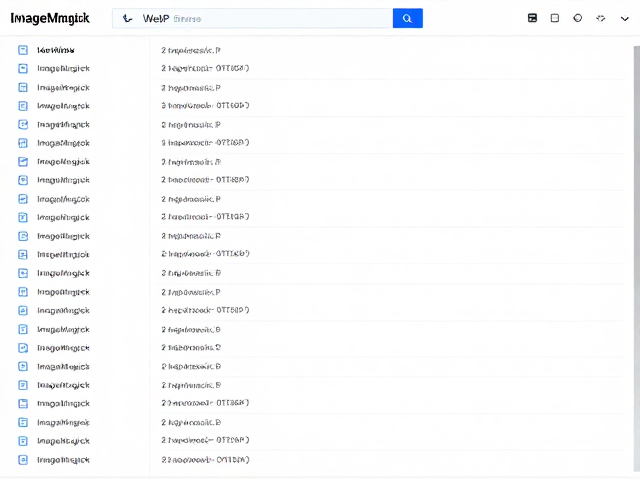Image resolution: width=640 pixels, height=480 pixels.
Task: Select the empty square view icon
Action: tap(555, 18)
